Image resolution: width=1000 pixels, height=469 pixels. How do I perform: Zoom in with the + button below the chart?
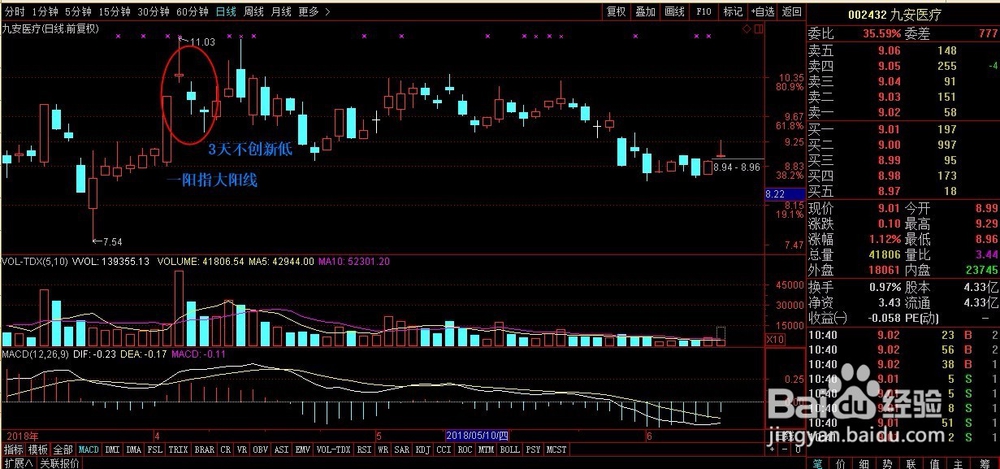click(772, 449)
